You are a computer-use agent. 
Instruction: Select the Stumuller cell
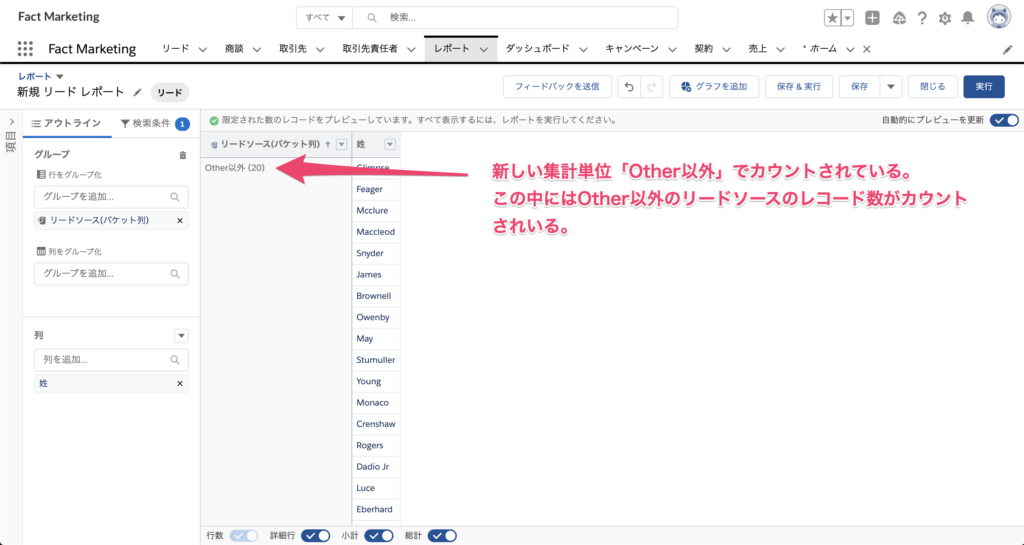click(x=376, y=360)
